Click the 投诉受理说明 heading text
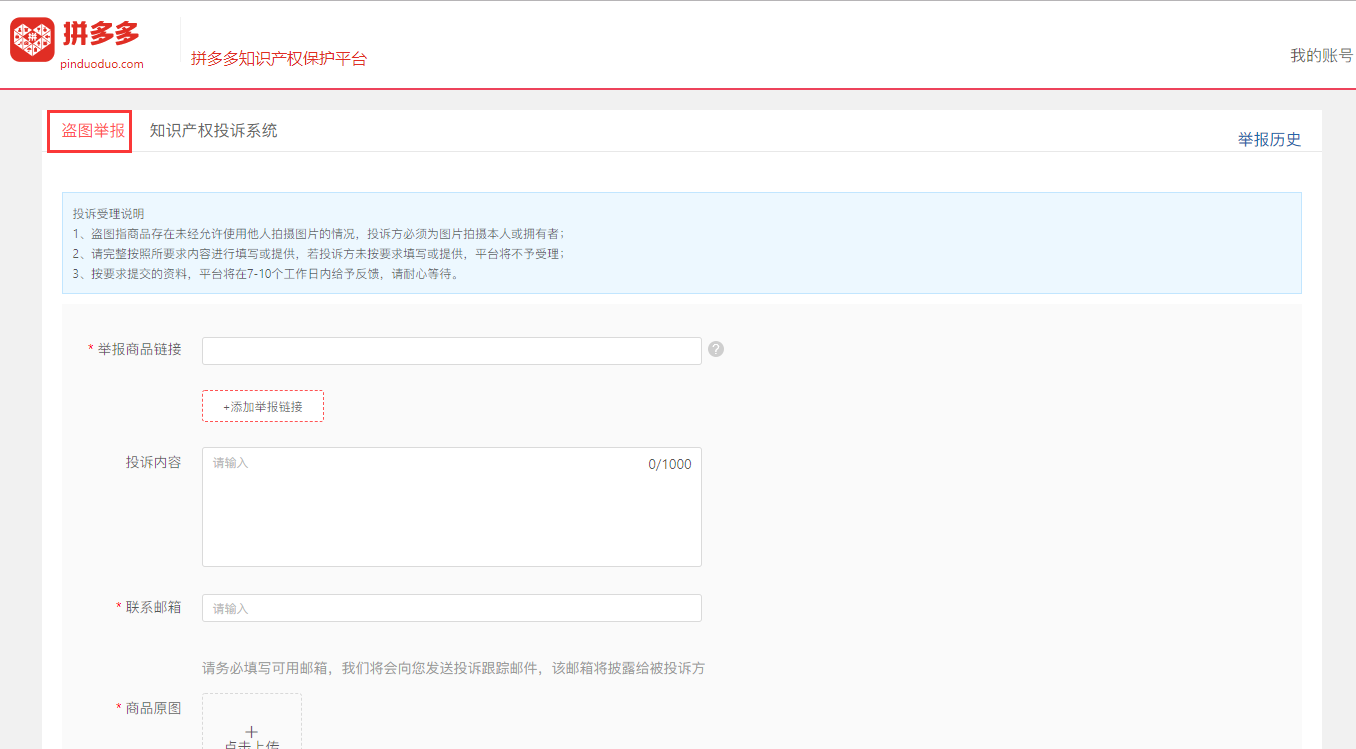 (108, 214)
